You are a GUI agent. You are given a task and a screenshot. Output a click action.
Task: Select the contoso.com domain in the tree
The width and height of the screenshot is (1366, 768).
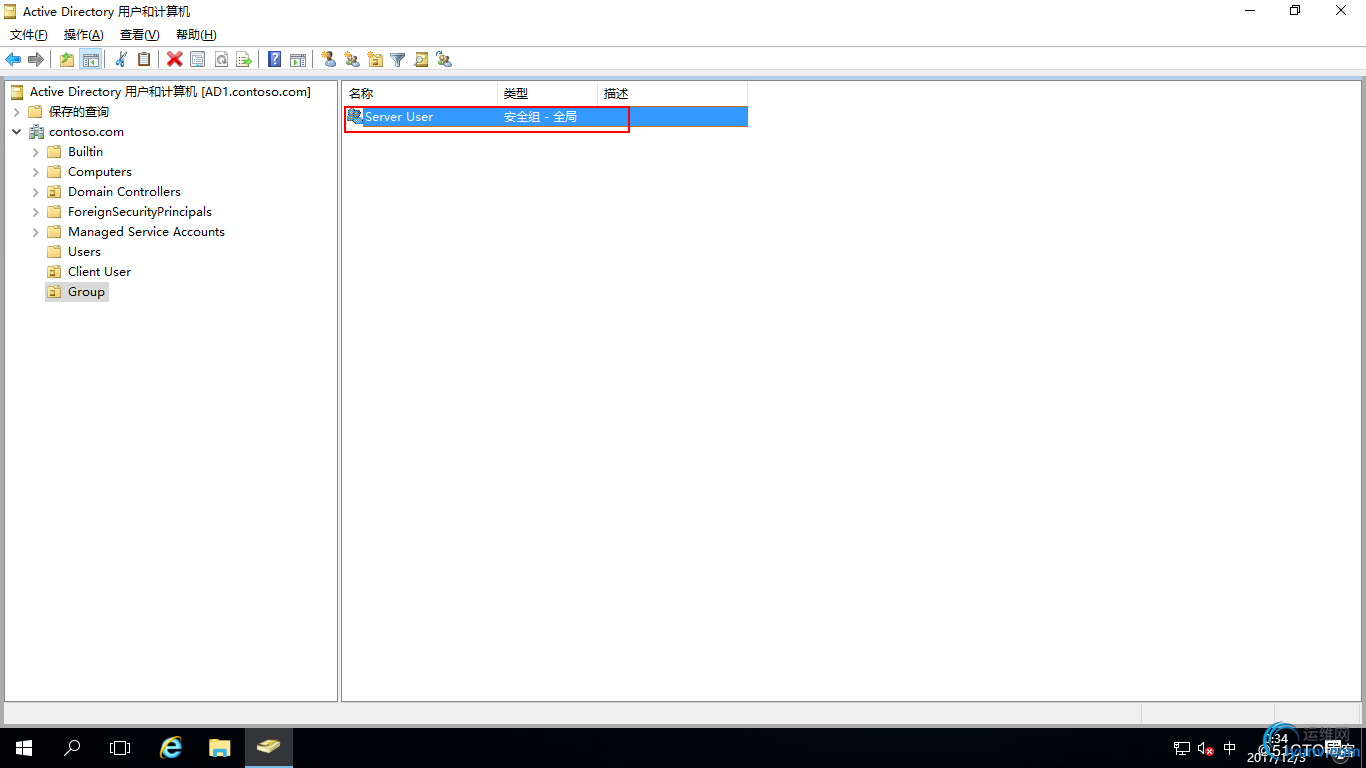87,132
